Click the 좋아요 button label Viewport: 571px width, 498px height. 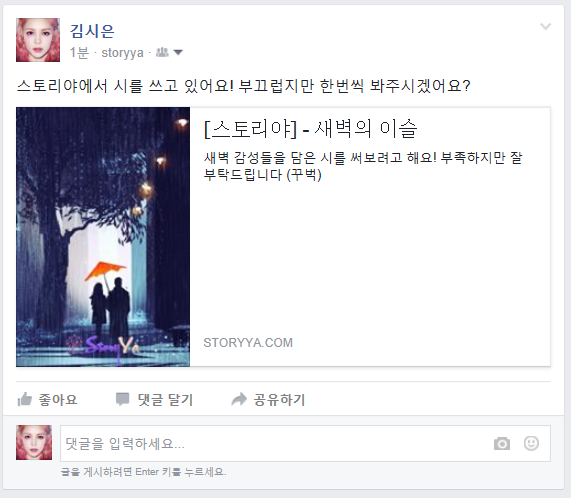[x=58, y=399]
